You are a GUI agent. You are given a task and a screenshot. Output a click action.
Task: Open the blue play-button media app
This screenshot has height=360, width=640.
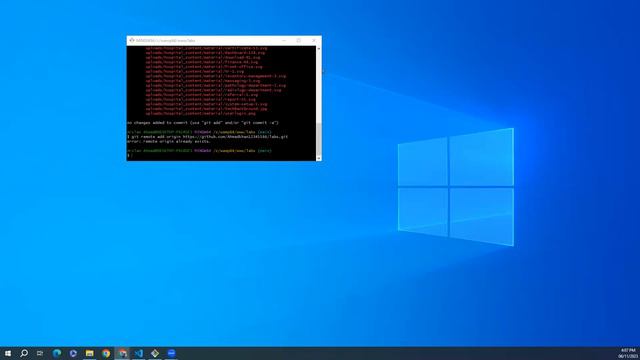(73, 353)
